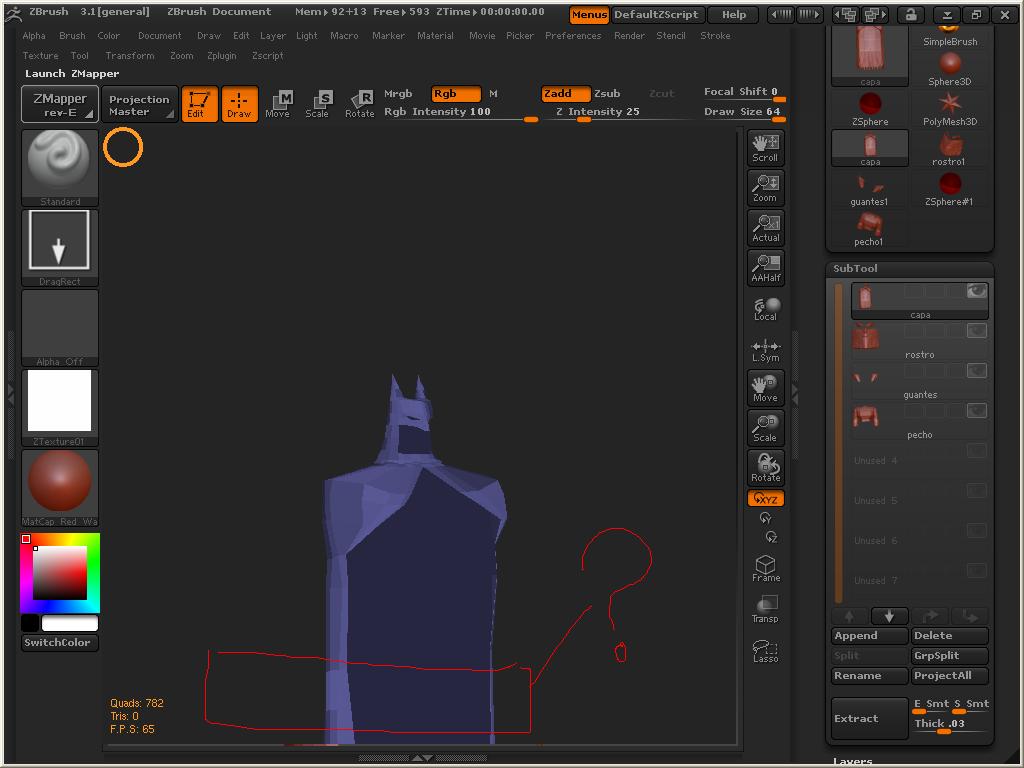Open the Alpha menu
Viewport: 1024px width, 768px height.
pyautogui.click(x=34, y=36)
